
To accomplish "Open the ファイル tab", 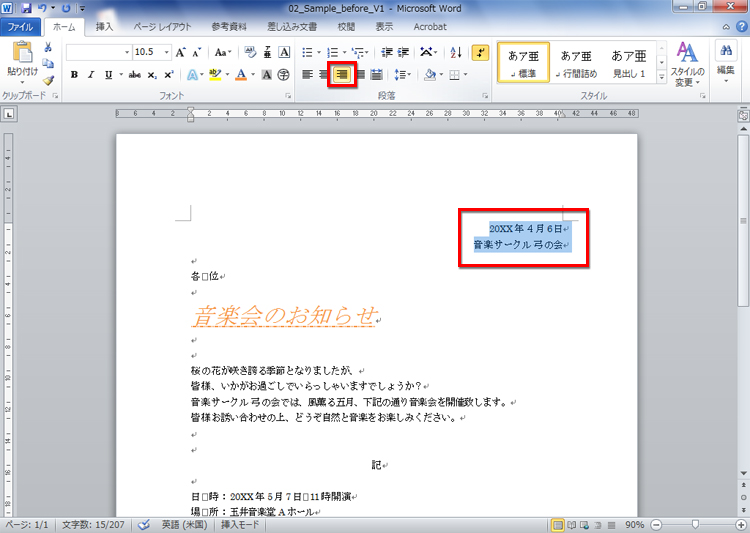I will point(20,27).
